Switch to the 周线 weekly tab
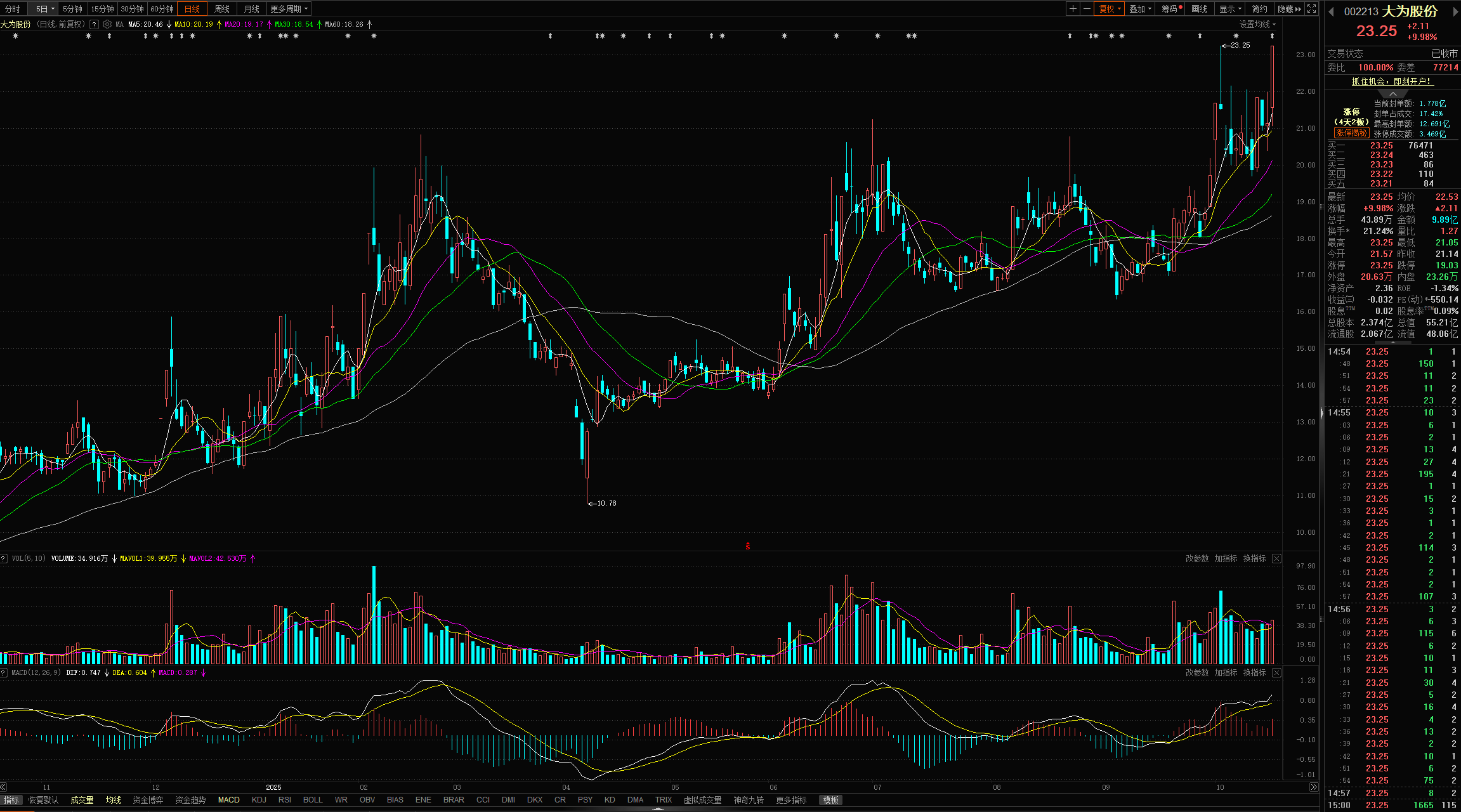Viewport: 1461px width, 812px height. coord(222,9)
